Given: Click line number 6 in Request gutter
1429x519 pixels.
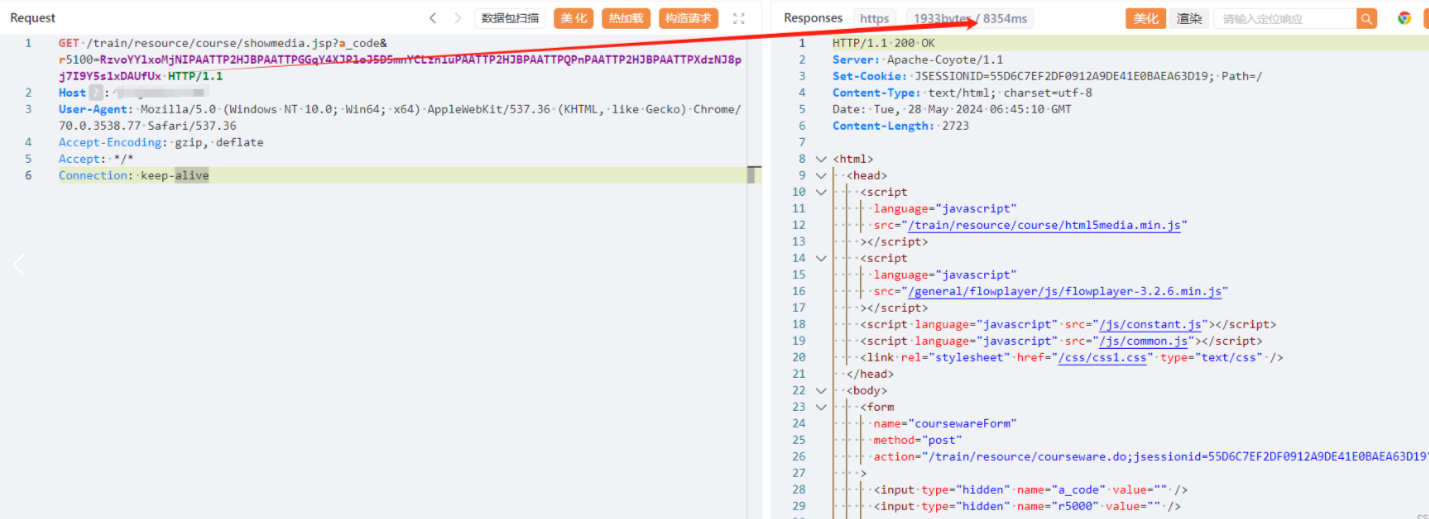Looking at the screenshot, I should 28,175.
